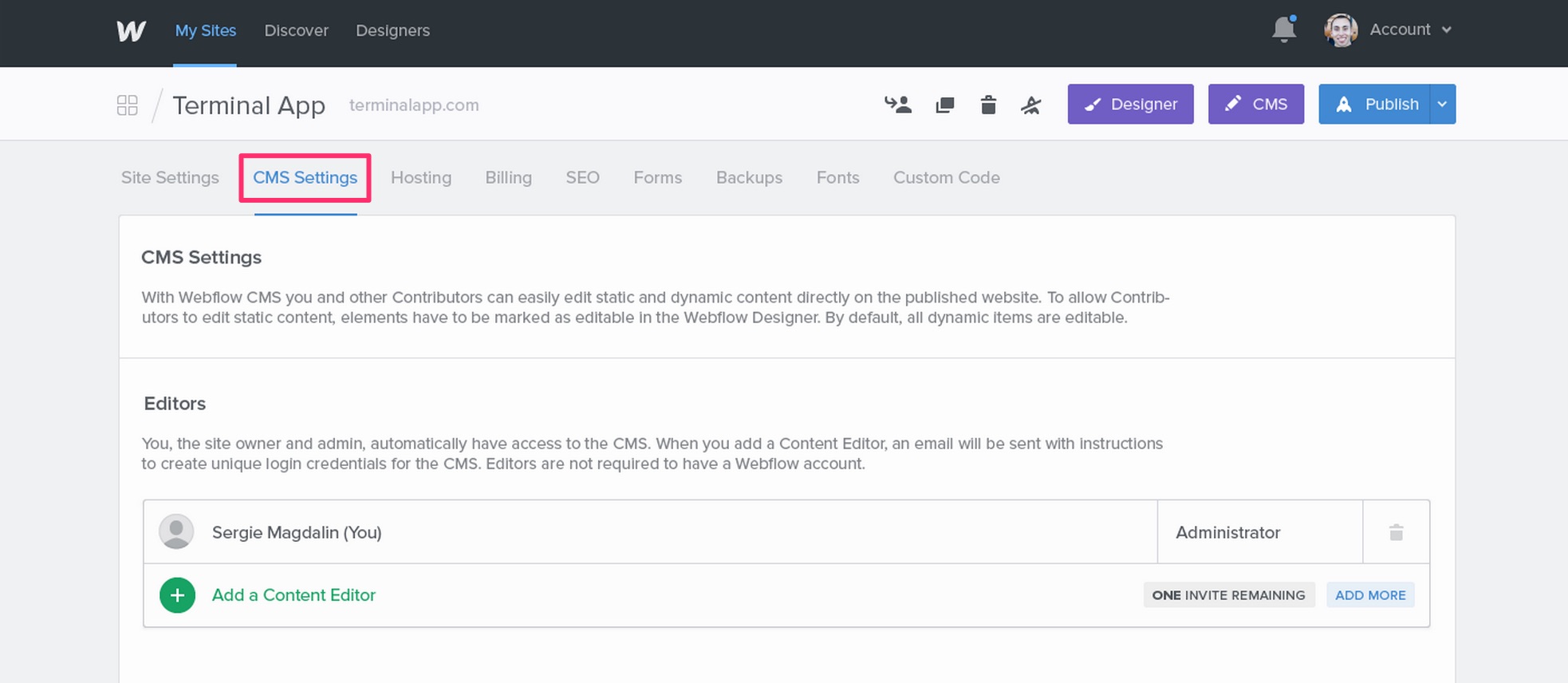The width and height of the screenshot is (1568, 683).
Task: Open the SEO tab
Action: (x=583, y=177)
